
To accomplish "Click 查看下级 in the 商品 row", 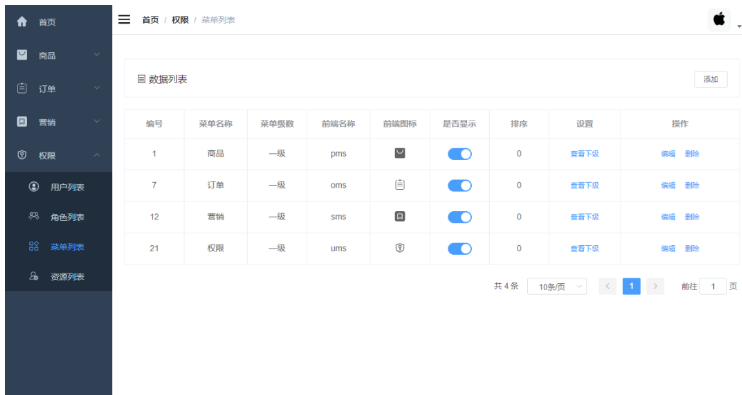I will (x=584, y=153).
